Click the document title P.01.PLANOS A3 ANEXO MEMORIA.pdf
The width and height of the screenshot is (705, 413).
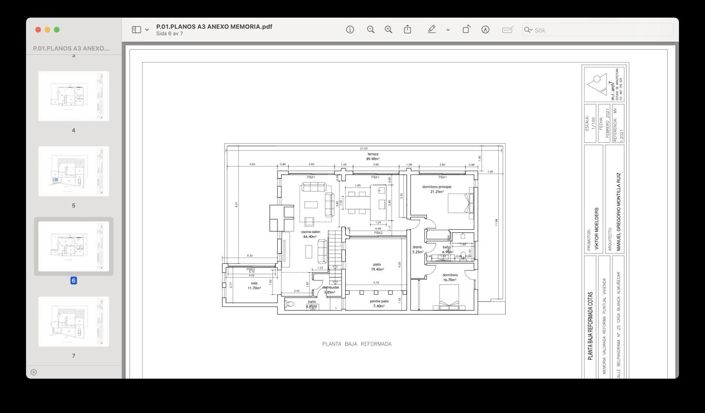(x=214, y=25)
